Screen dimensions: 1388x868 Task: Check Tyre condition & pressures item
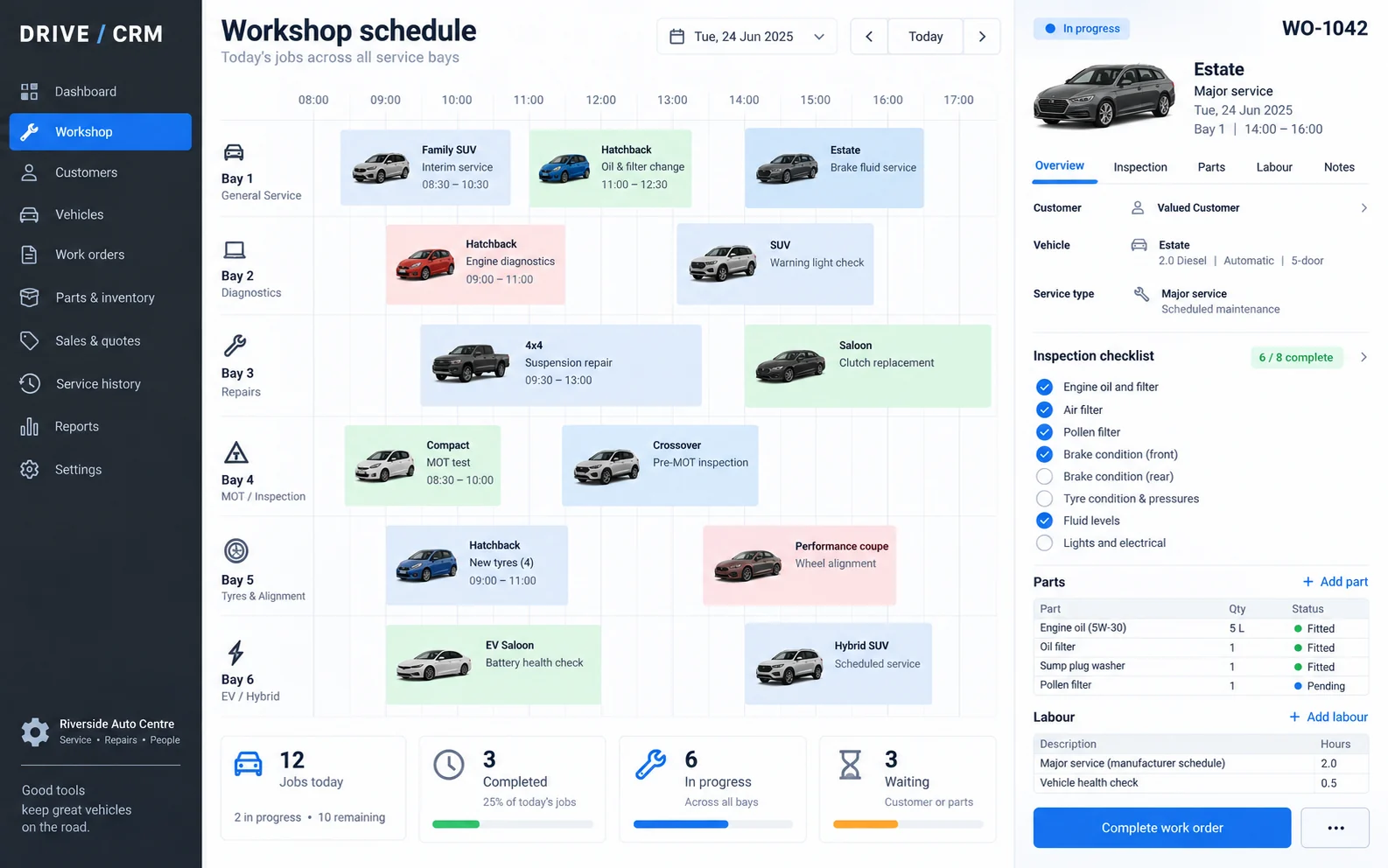coord(1044,499)
